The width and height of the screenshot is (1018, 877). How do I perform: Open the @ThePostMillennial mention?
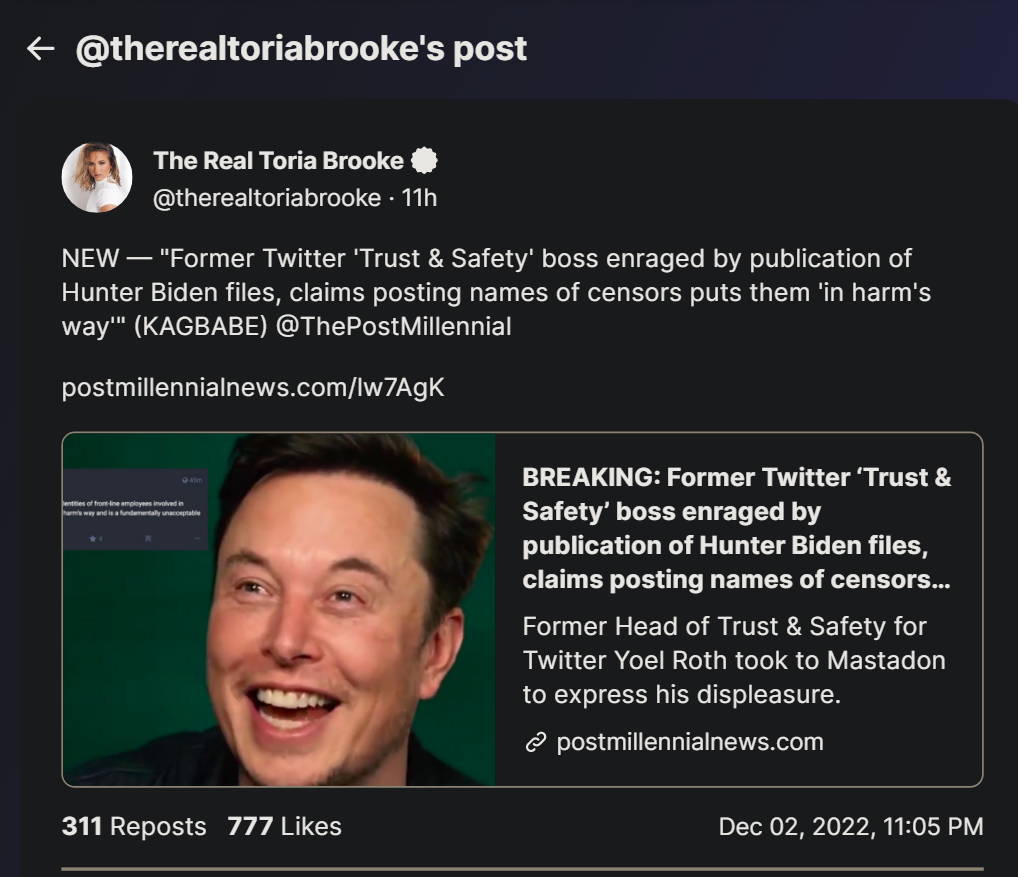[393, 326]
